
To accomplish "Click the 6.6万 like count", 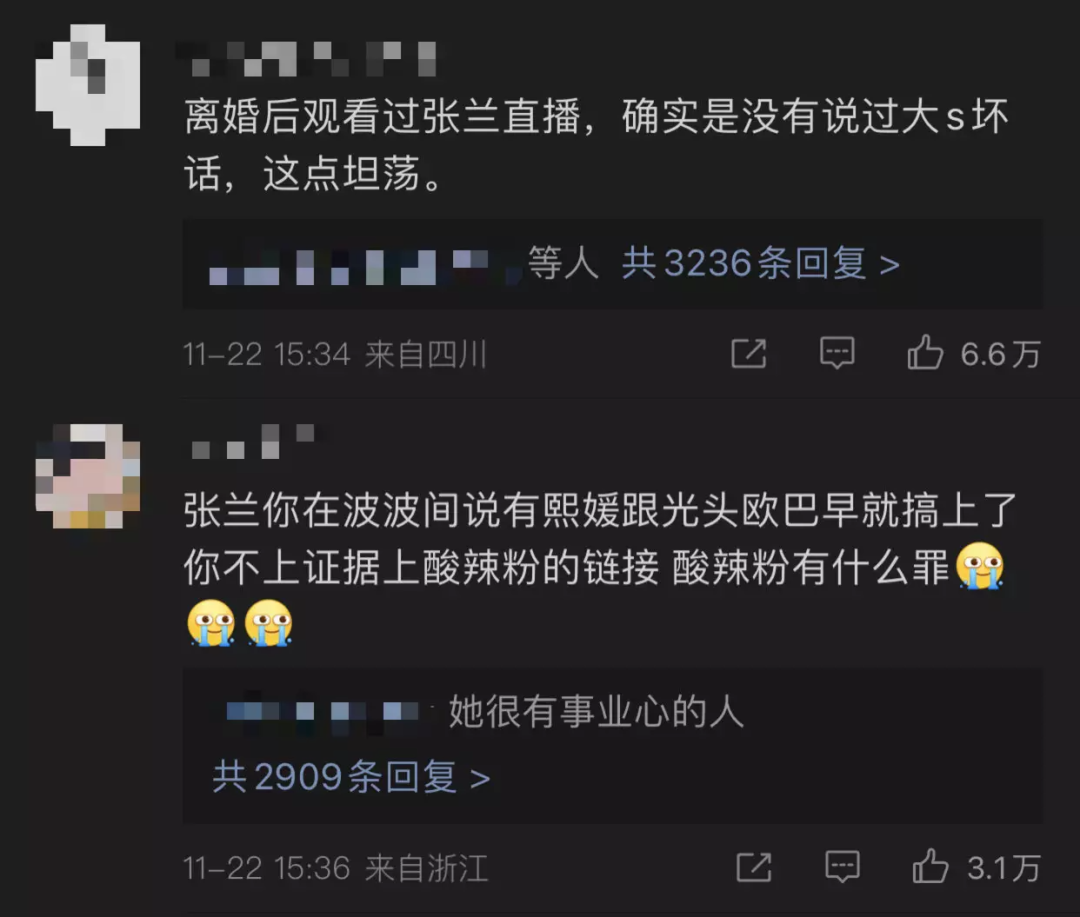I will [x=1001, y=355].
